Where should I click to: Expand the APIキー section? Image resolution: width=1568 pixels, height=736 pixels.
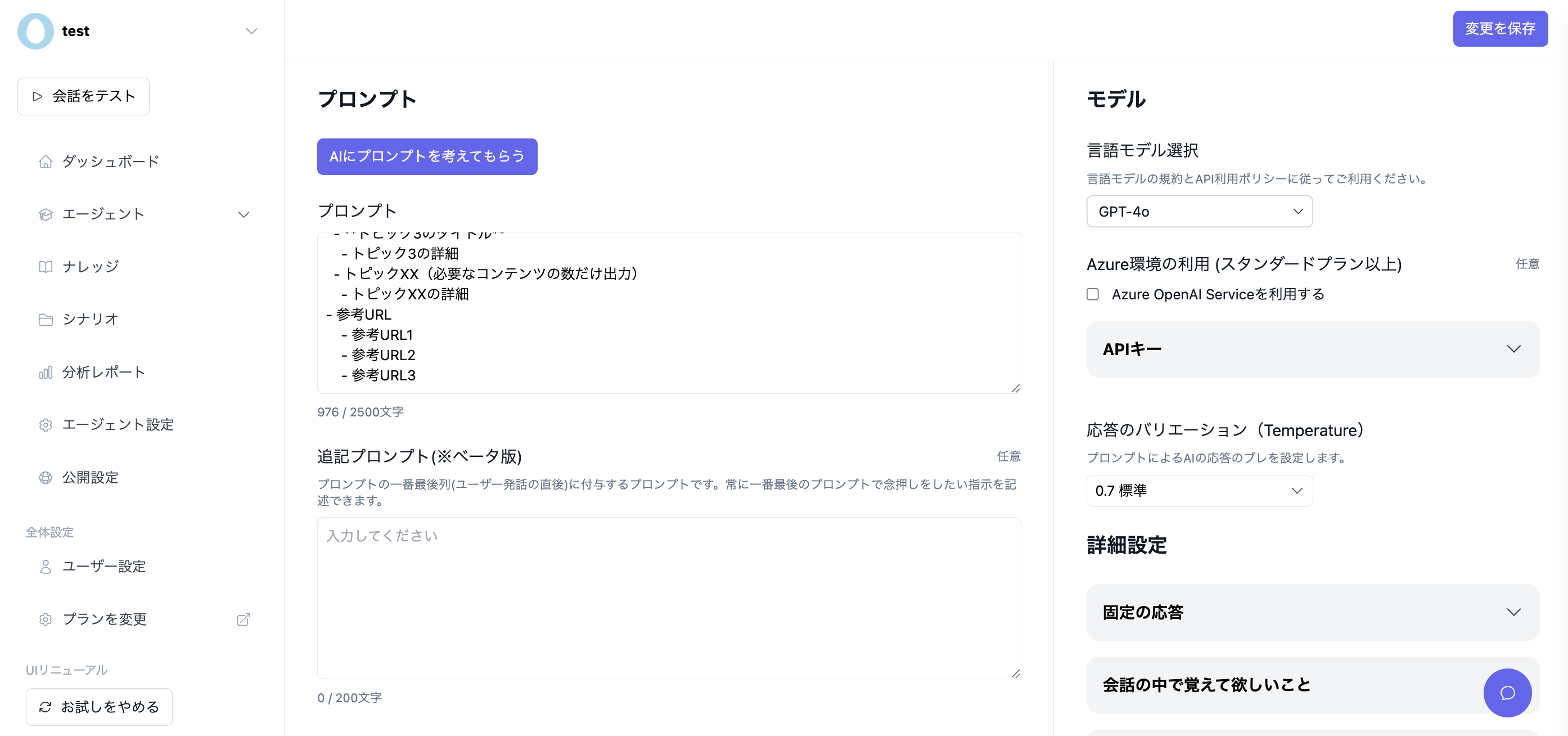[x=1312, y=349]
